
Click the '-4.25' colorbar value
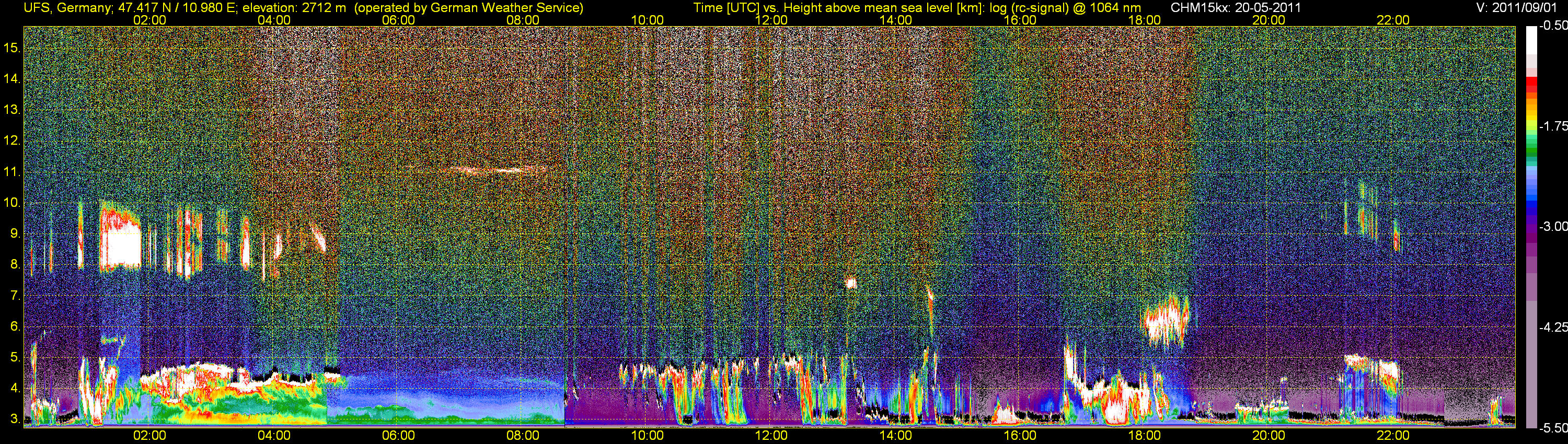point(1553,327)
